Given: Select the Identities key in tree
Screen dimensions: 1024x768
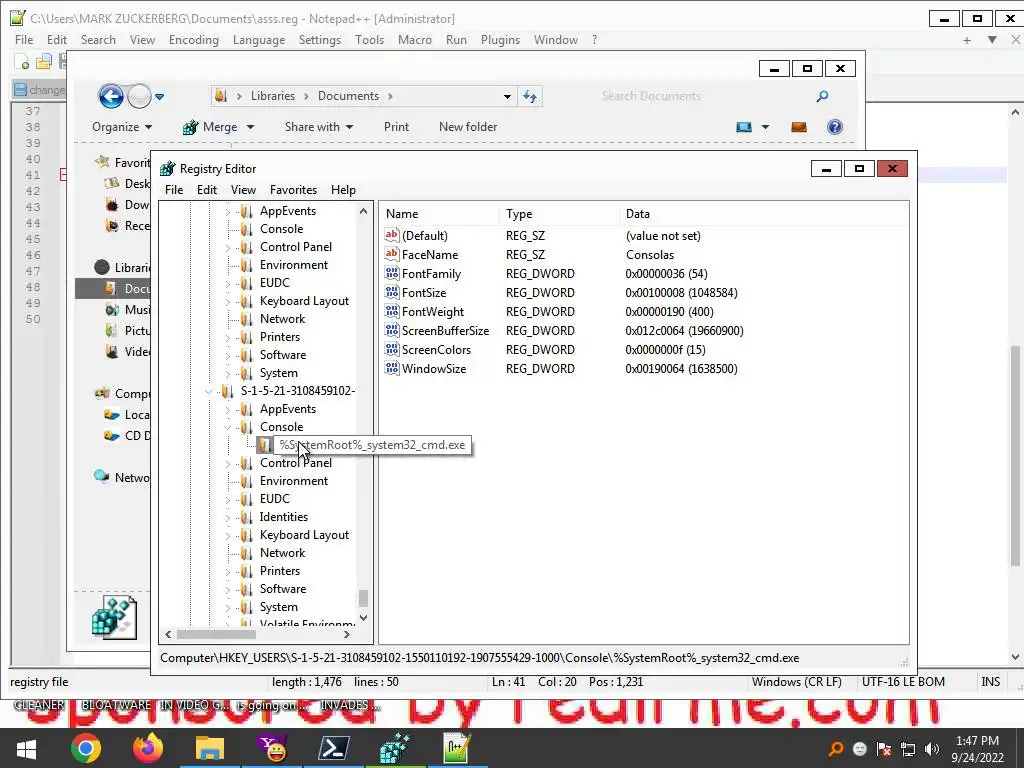Looking at the screenshot, I should click(x=283, y=517).
